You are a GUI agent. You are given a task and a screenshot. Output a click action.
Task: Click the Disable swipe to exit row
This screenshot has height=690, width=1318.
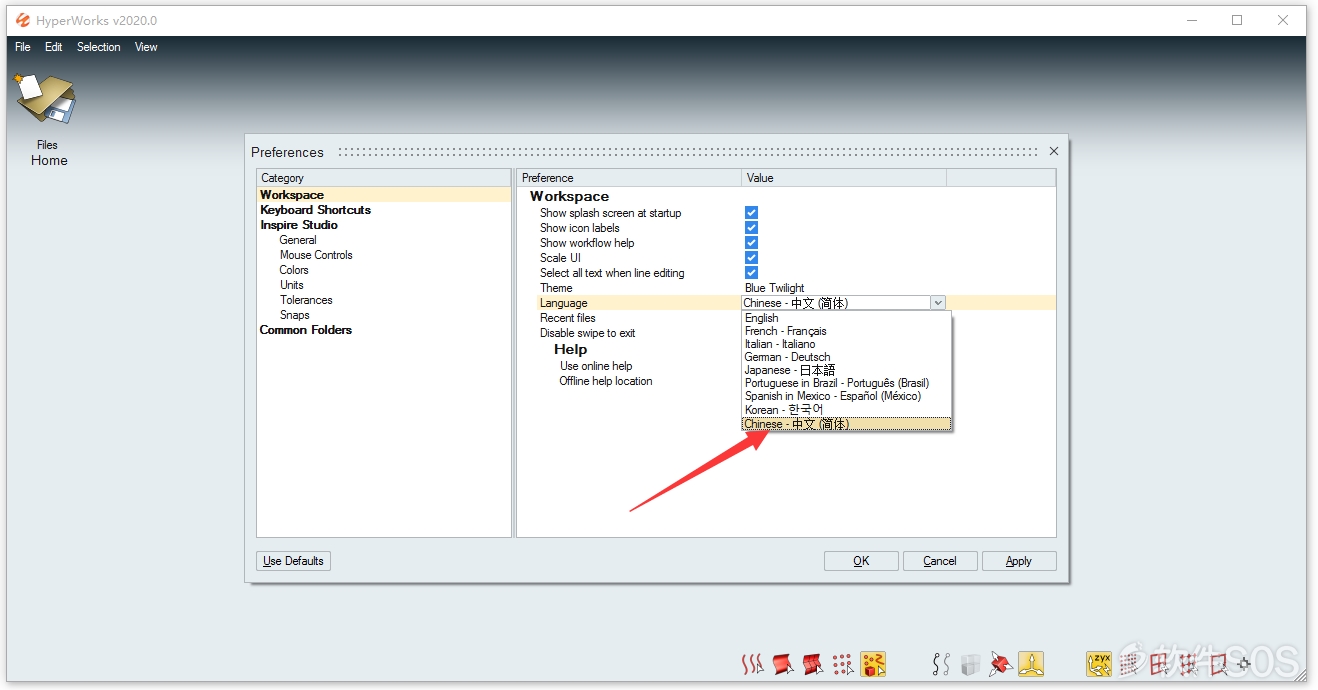[x=588, y=333]
